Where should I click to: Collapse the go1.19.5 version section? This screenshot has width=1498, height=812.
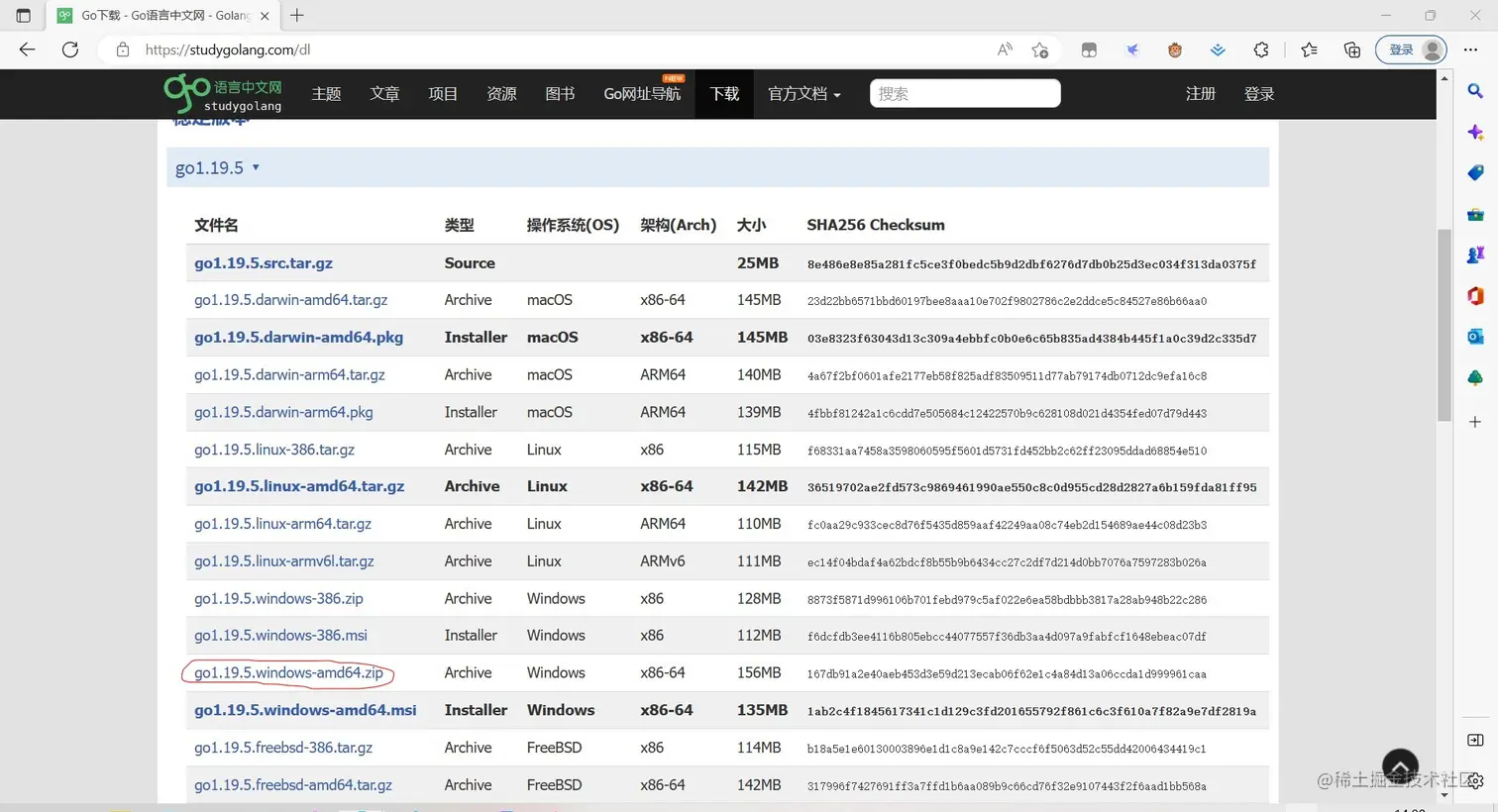(x=217, y=167)
